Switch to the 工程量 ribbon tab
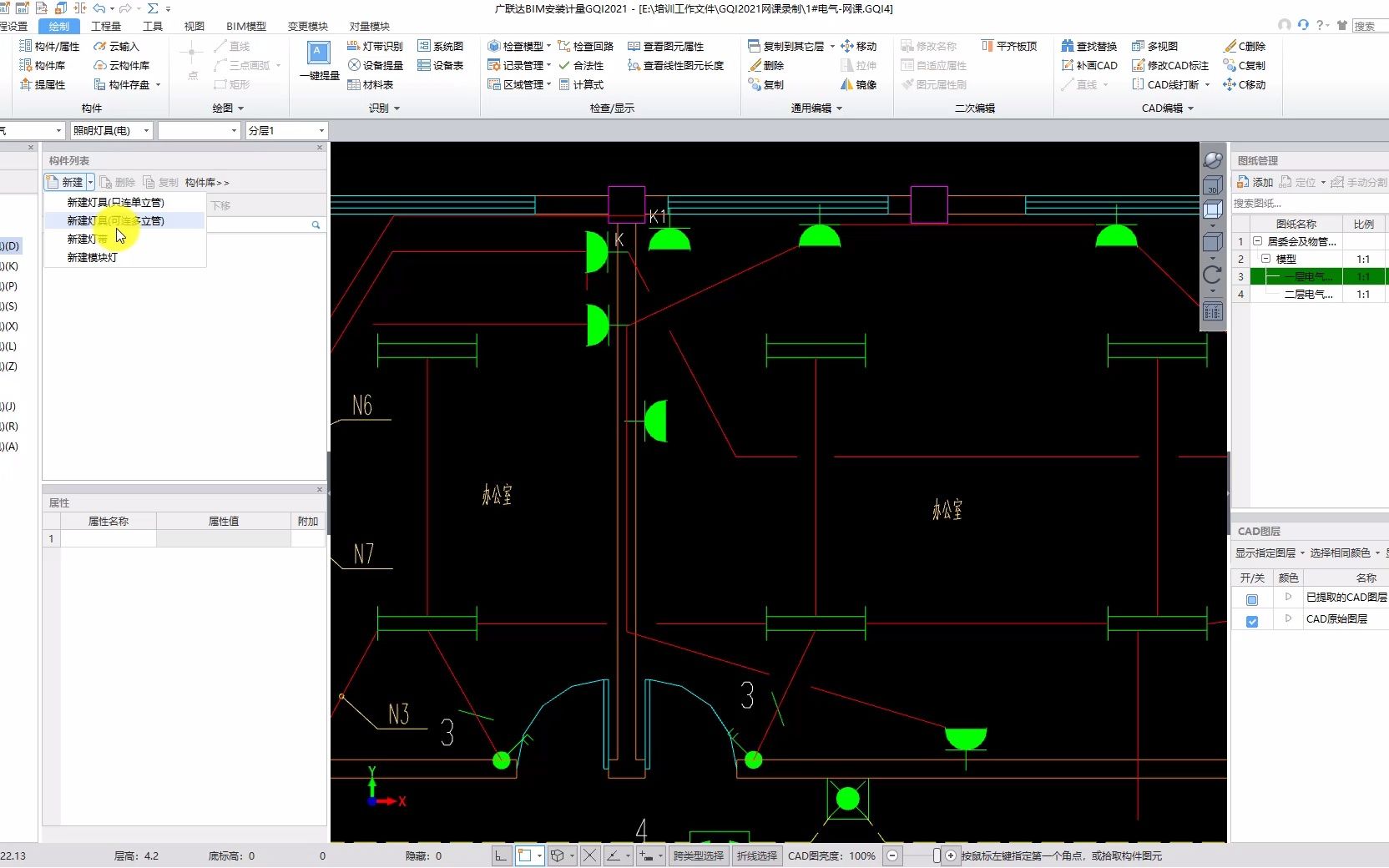 (106, 26)
